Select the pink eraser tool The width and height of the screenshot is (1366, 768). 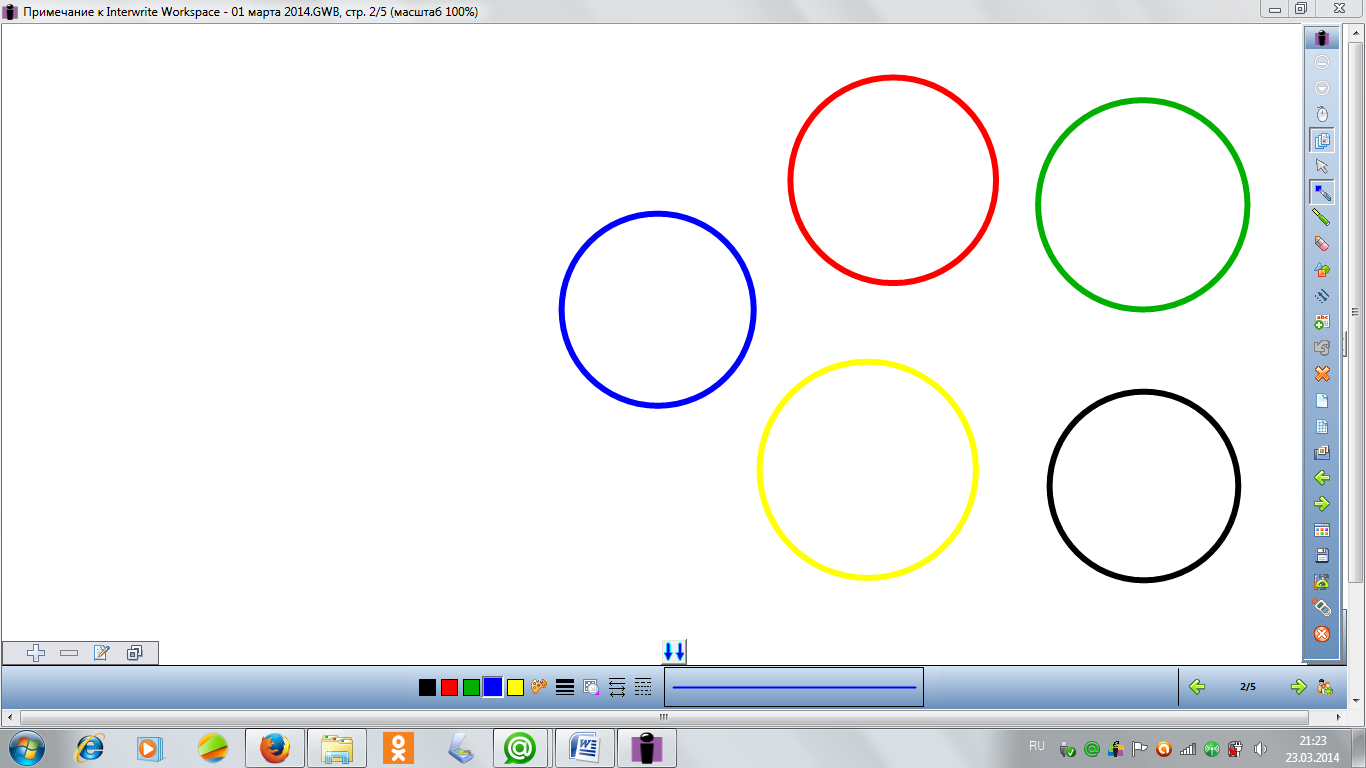pos(1322,244)
